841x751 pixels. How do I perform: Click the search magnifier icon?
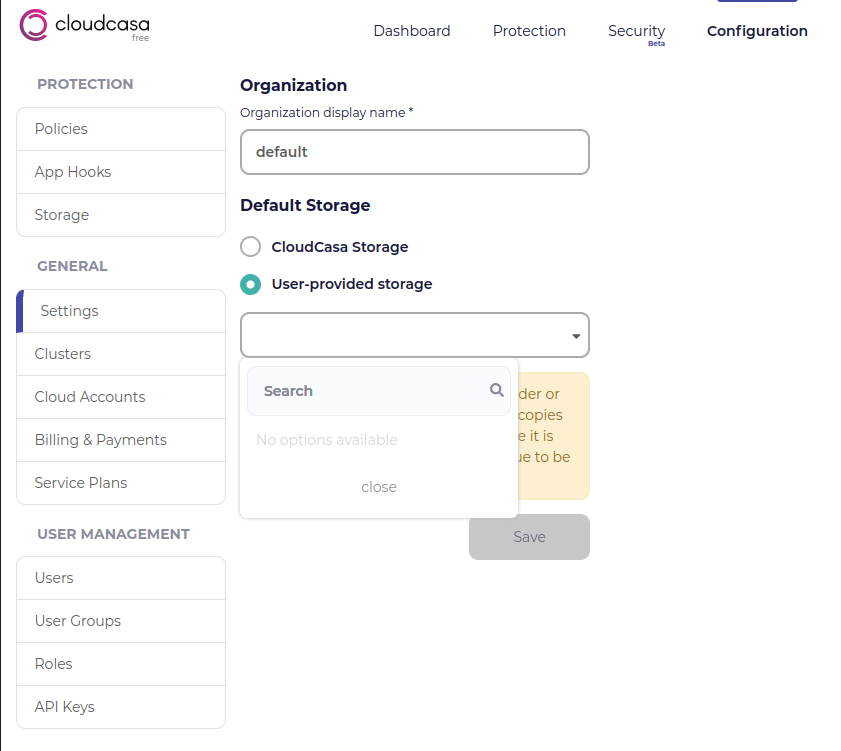[x=497, y=390]
